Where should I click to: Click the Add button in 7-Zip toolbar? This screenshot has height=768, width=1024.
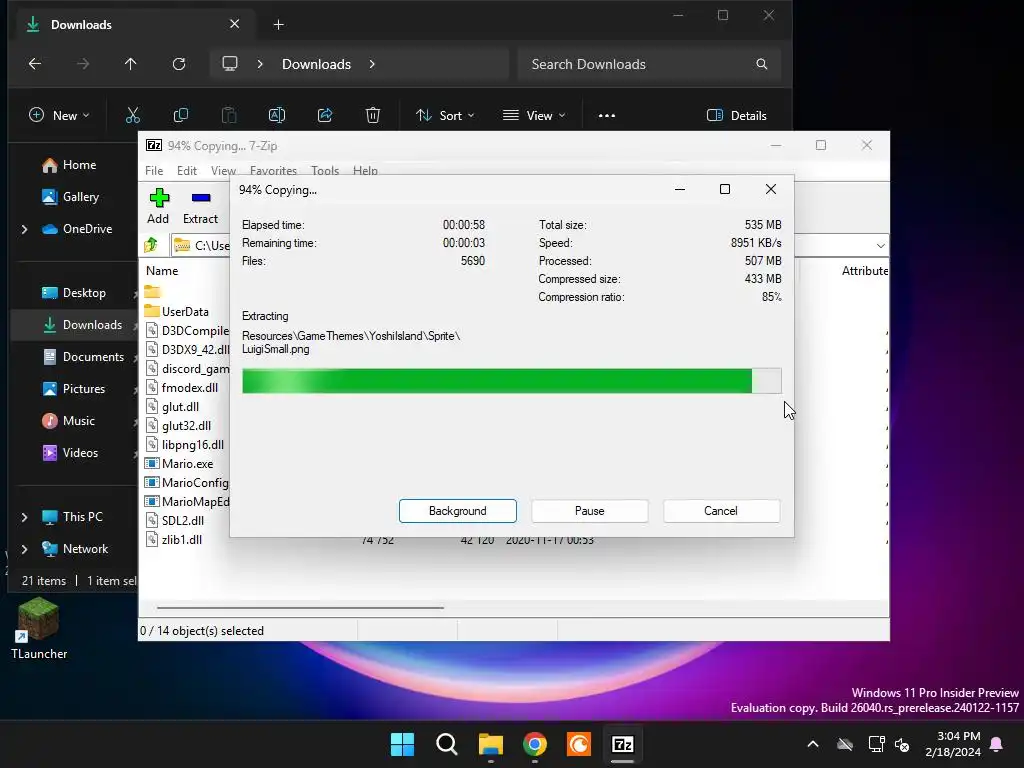pyautogui.click(x=158, y=206)
